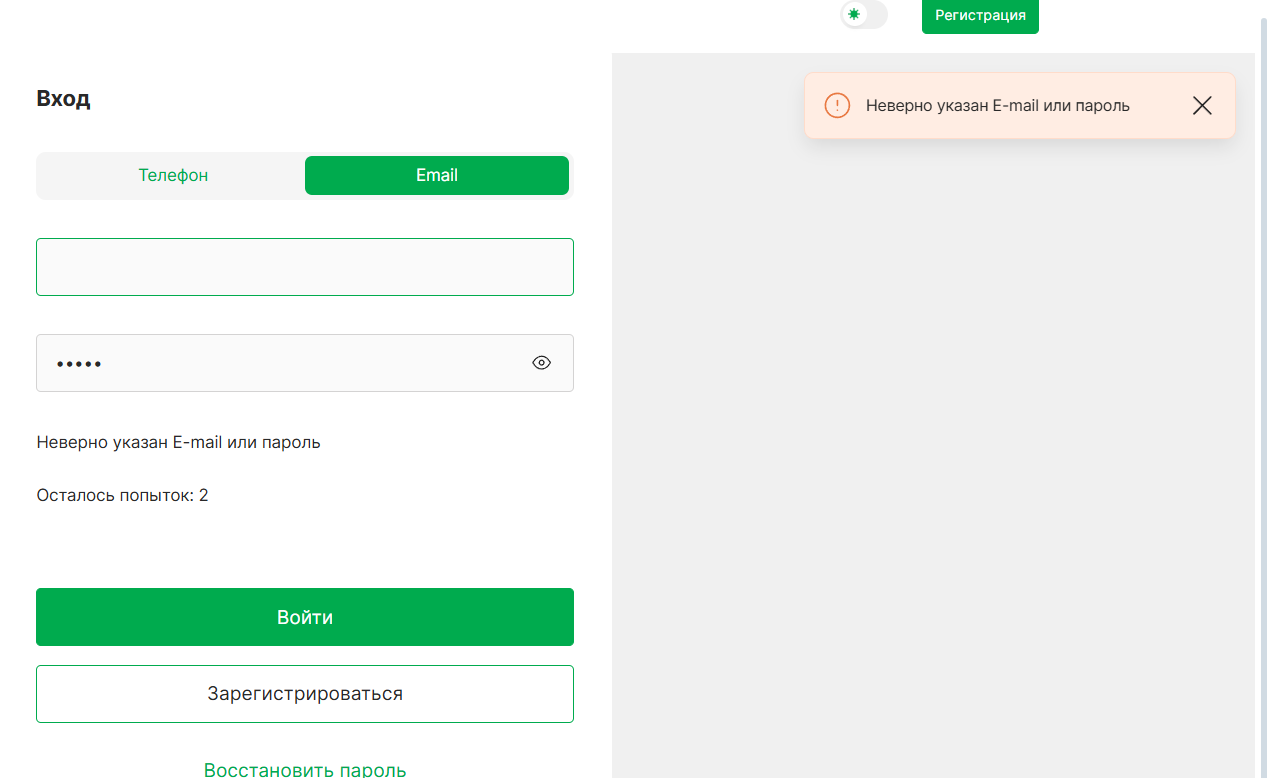The width and height of the screenshot is (1270, 778).
Task: Focus the empty email input field
Action: point(305,267)
